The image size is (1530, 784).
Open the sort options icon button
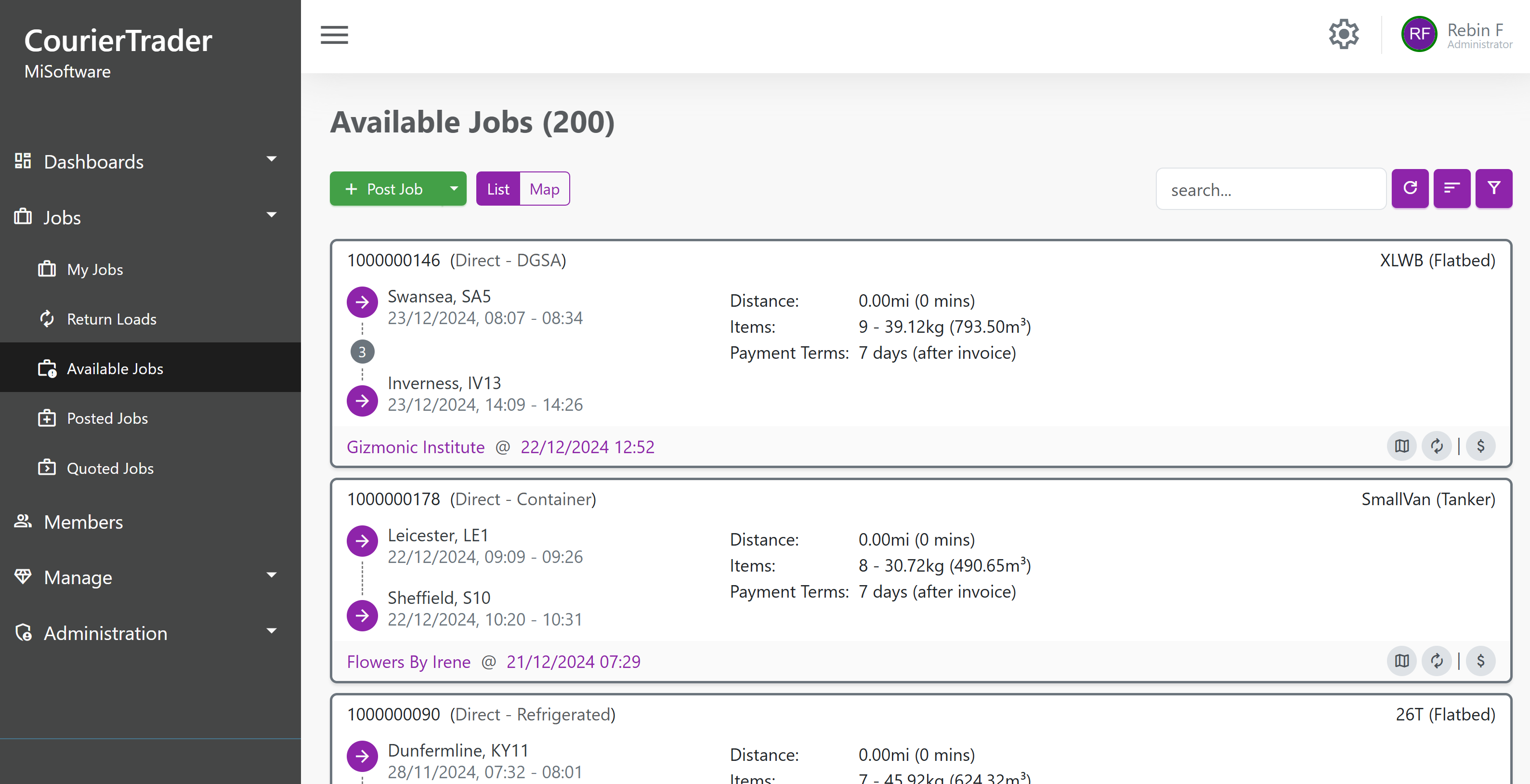point(1452,189)
